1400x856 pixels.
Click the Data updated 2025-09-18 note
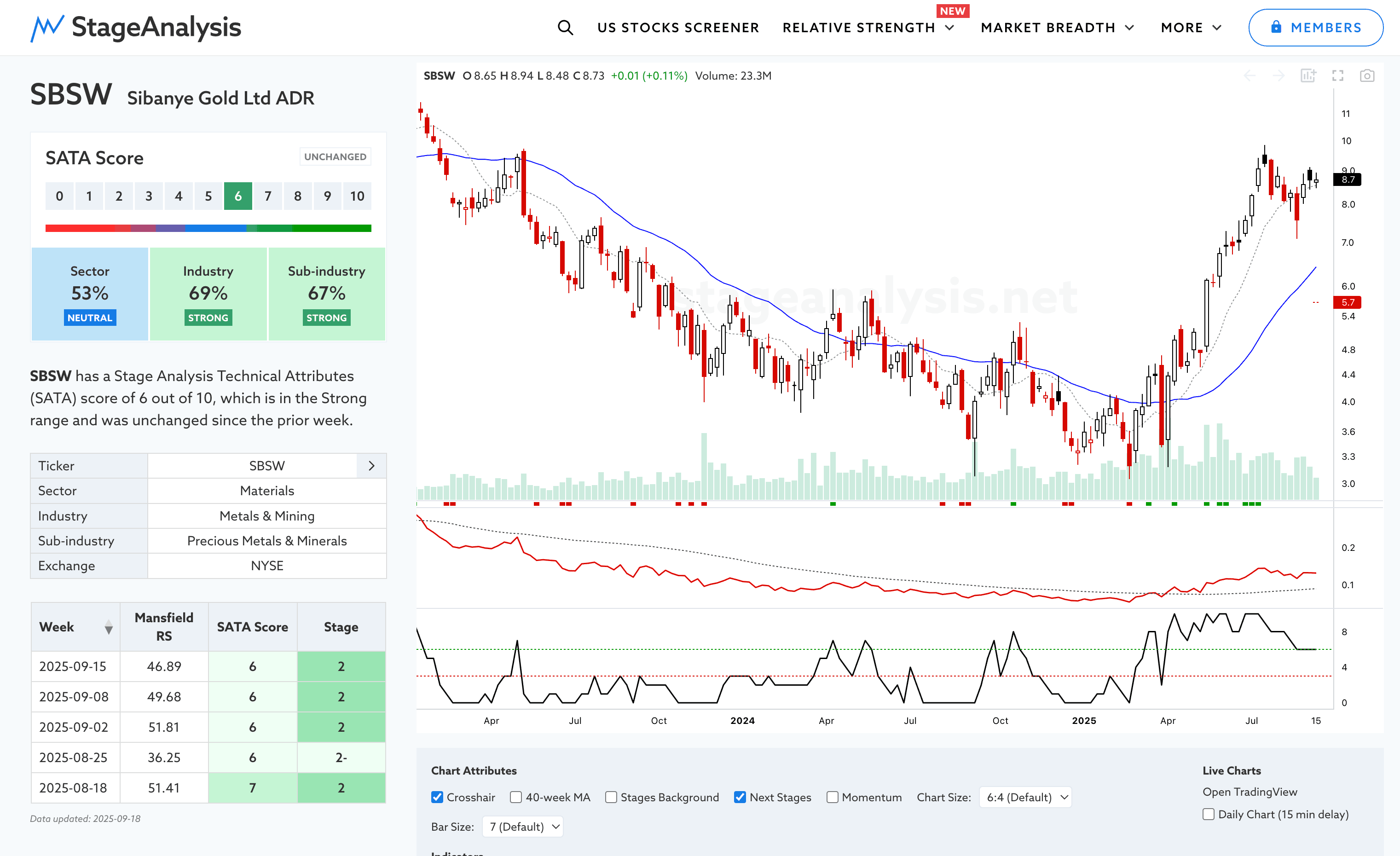pyautogui.click(x=85, y=819)
